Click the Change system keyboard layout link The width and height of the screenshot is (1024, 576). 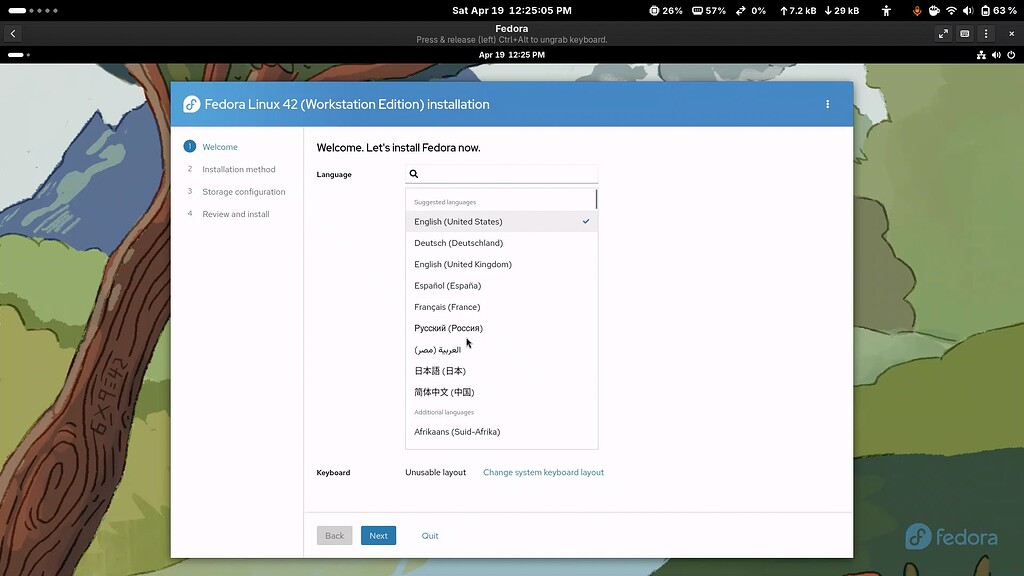click(543, 472)
